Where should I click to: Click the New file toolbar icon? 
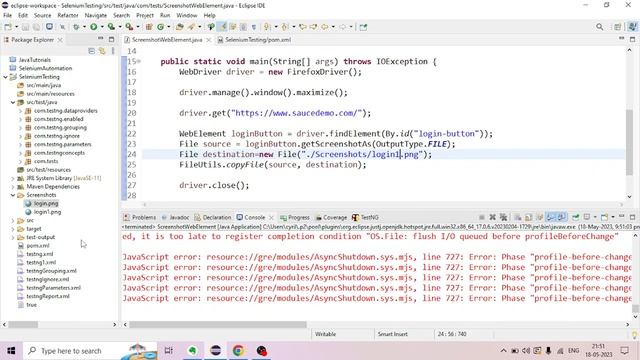[x=8, y=27]
